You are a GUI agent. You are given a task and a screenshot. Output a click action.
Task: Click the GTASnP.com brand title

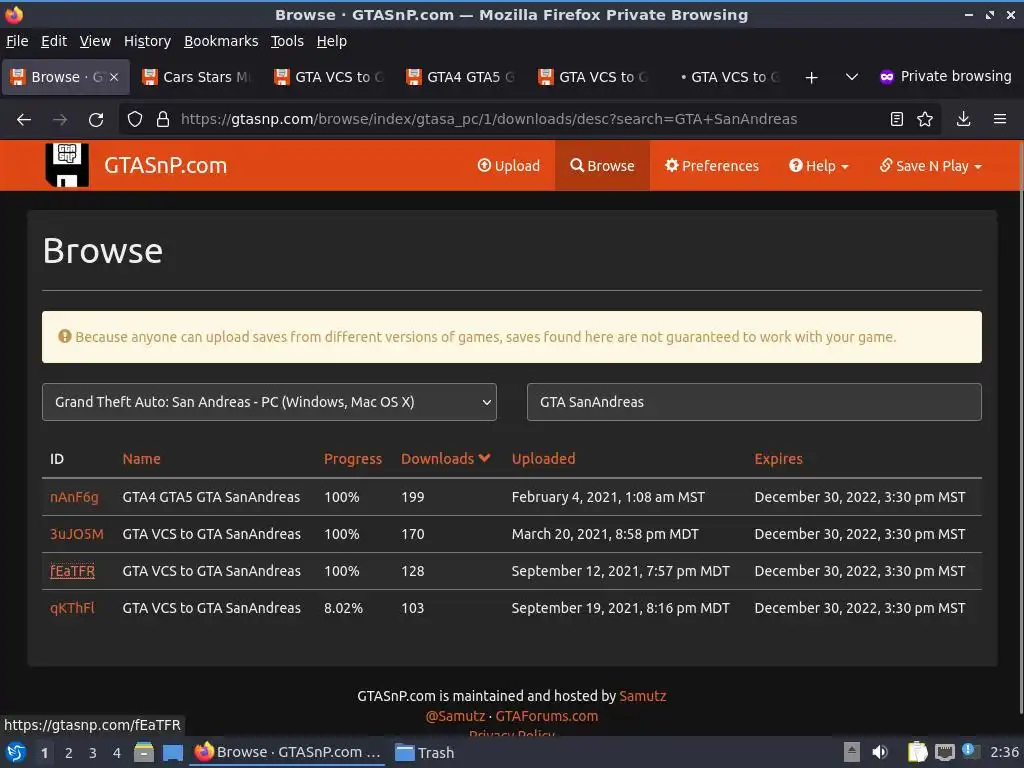point(165,166)
